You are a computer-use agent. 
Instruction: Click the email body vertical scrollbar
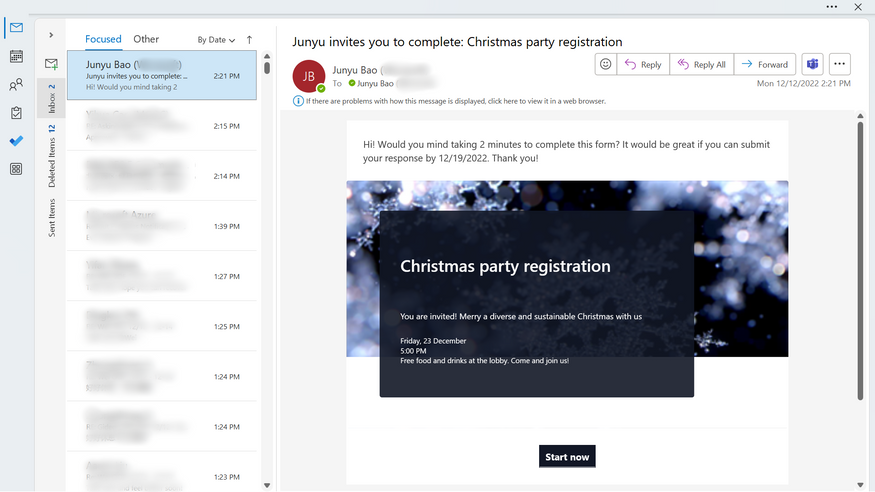pyautogui.click(x=860, y=260)
